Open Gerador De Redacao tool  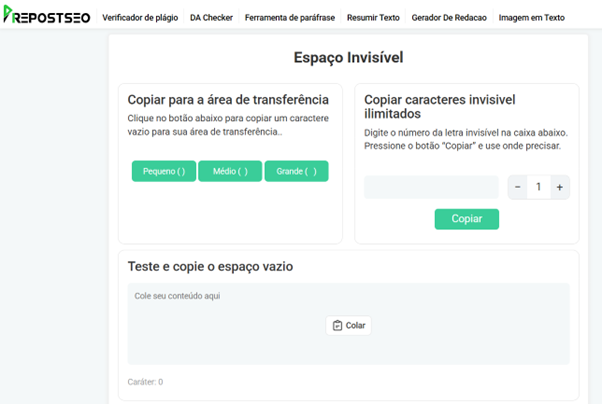pyautogui.click(x=449, y=18)
